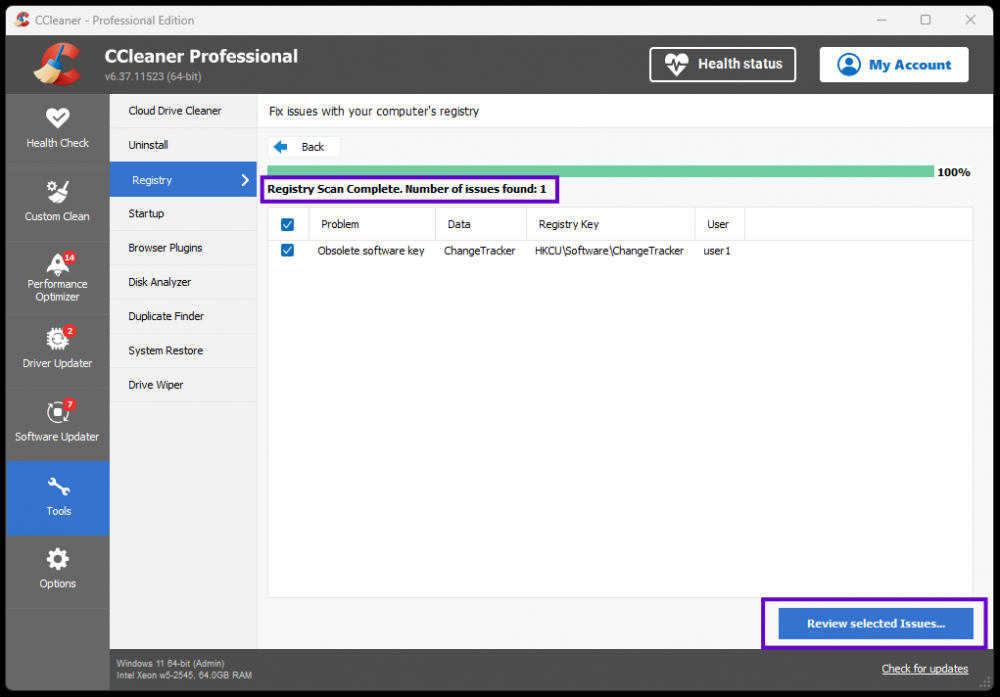Open My Account button
The image size is (1000, 697).
894,64
